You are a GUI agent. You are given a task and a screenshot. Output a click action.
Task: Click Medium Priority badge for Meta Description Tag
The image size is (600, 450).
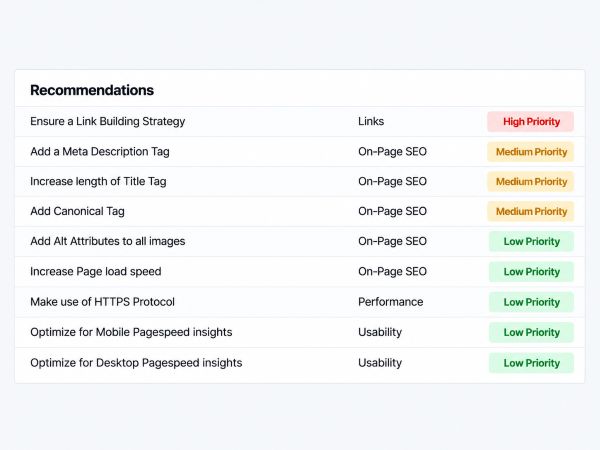click(x=530, y=152)
